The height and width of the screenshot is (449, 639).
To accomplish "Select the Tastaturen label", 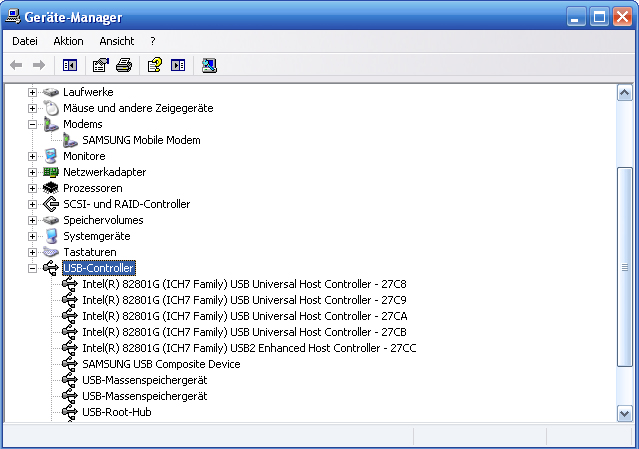I will point(90,252).
